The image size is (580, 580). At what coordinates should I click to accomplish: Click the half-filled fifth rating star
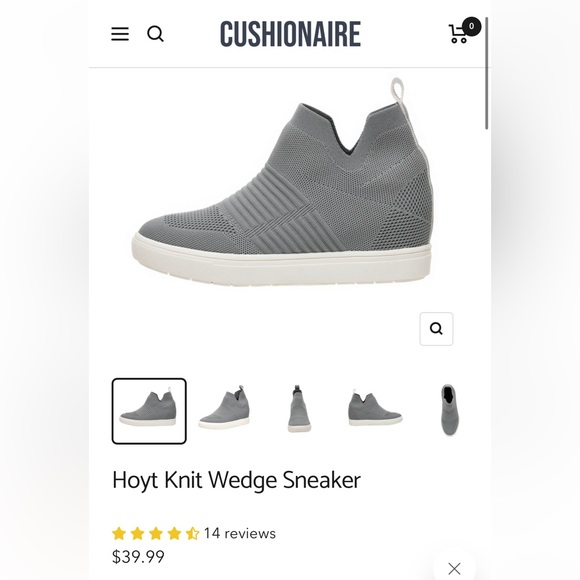192,534
